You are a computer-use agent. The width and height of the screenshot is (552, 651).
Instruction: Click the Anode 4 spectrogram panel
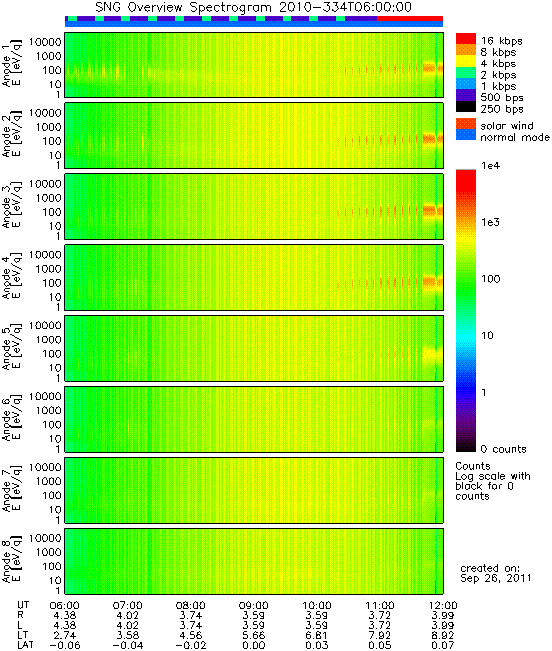point(254,277)
